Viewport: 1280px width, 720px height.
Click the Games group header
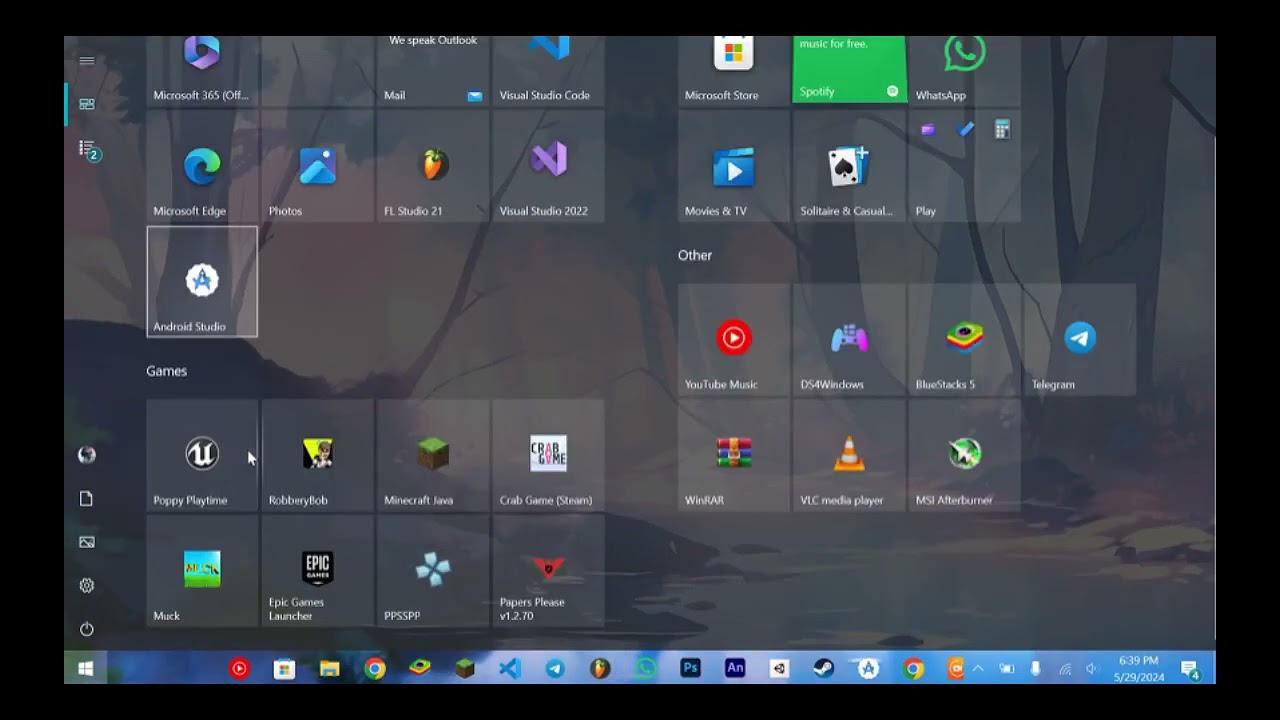[x=167, y=371]
